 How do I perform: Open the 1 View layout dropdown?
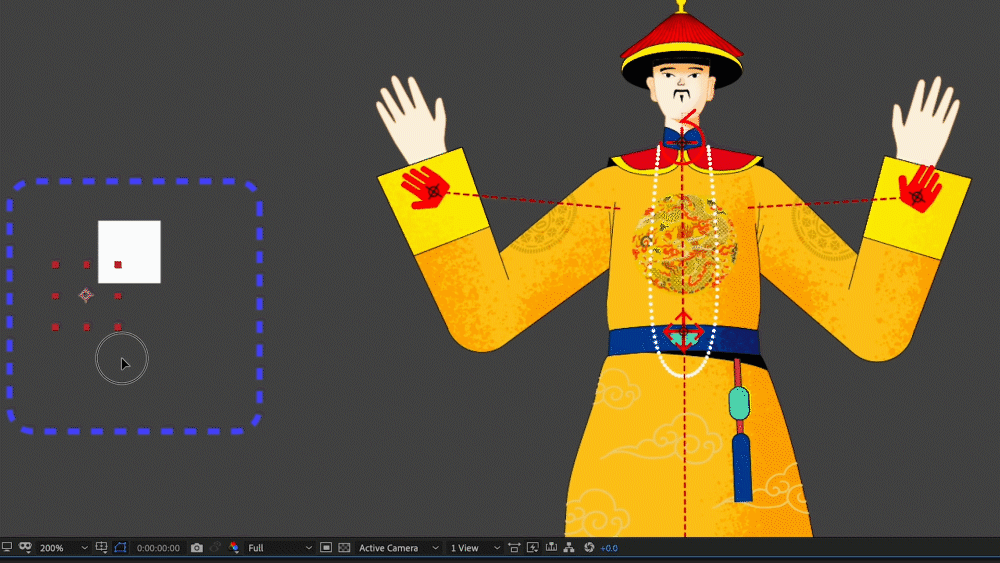tap(474, 548)
